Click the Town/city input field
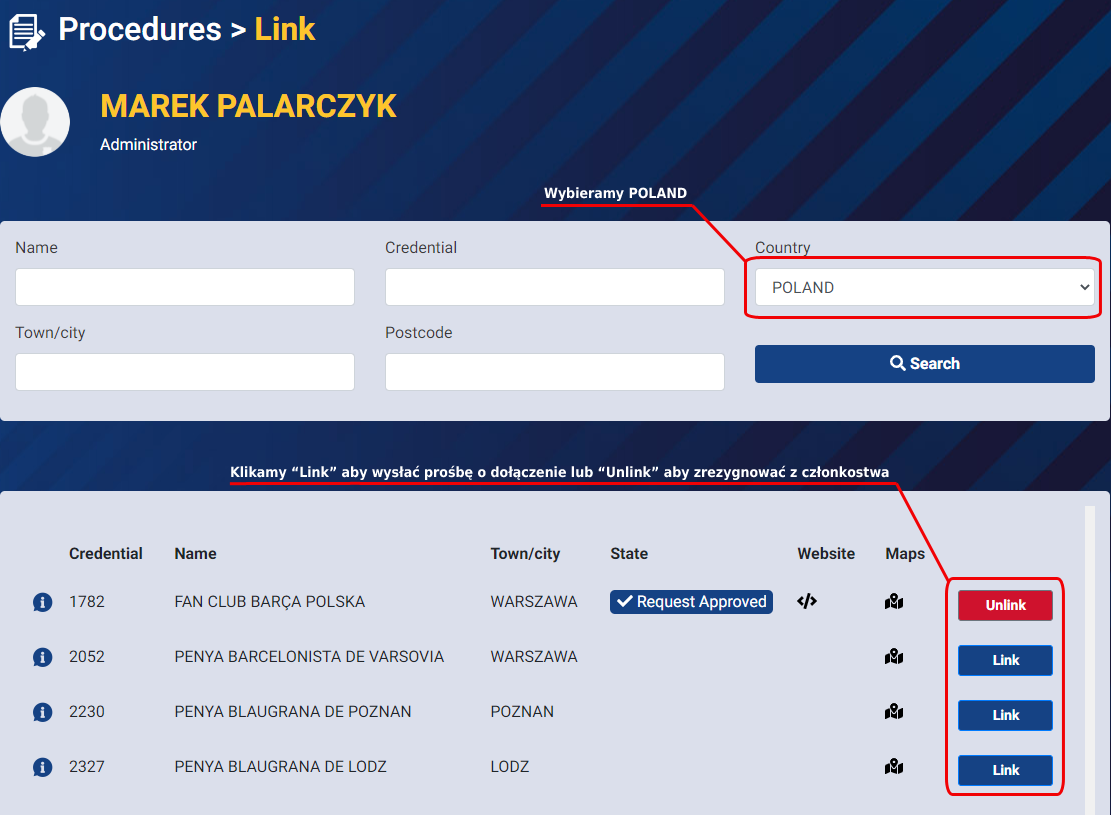 tap(185, 372)
